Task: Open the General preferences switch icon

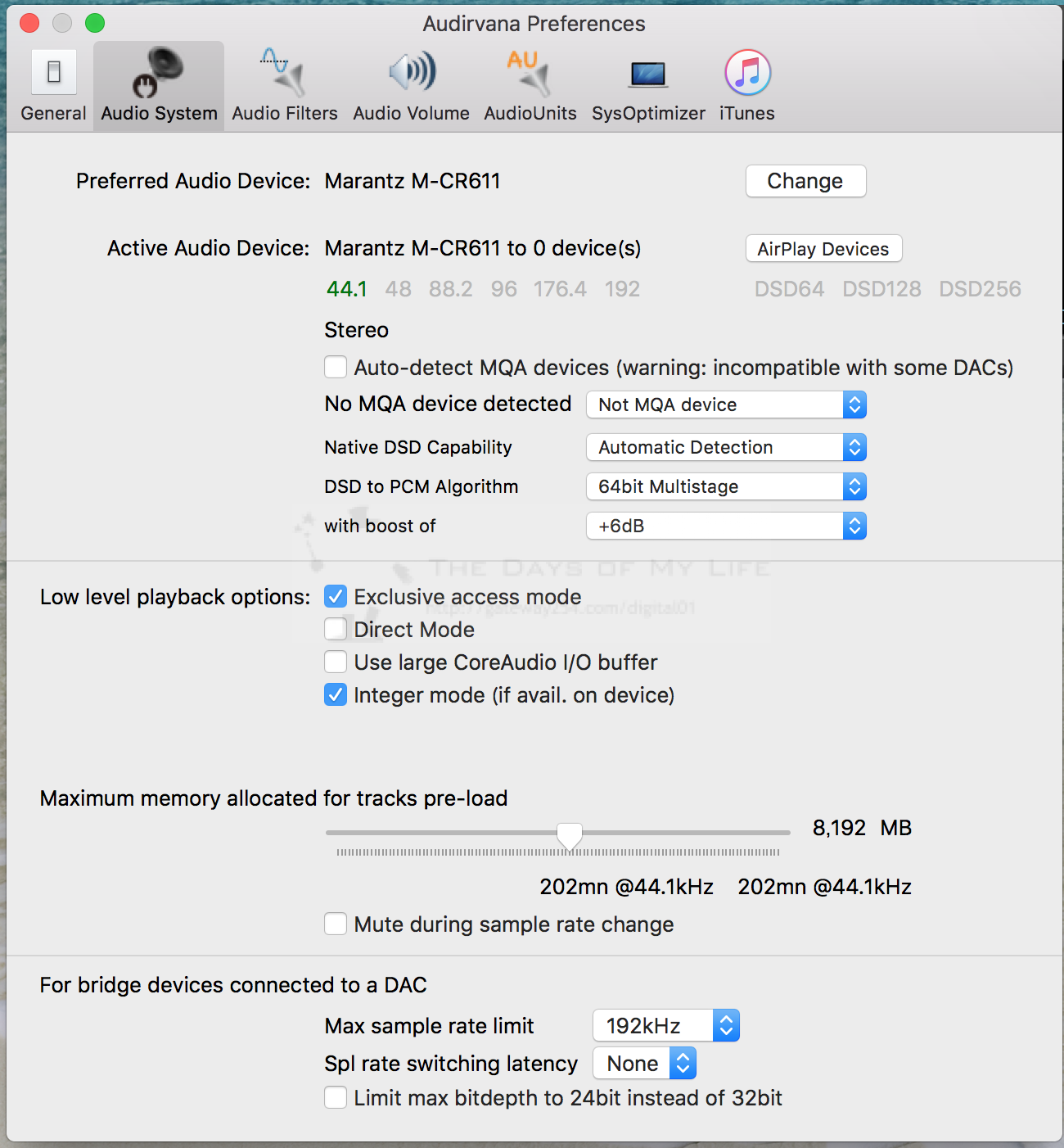Action: (x=54, y=72)
